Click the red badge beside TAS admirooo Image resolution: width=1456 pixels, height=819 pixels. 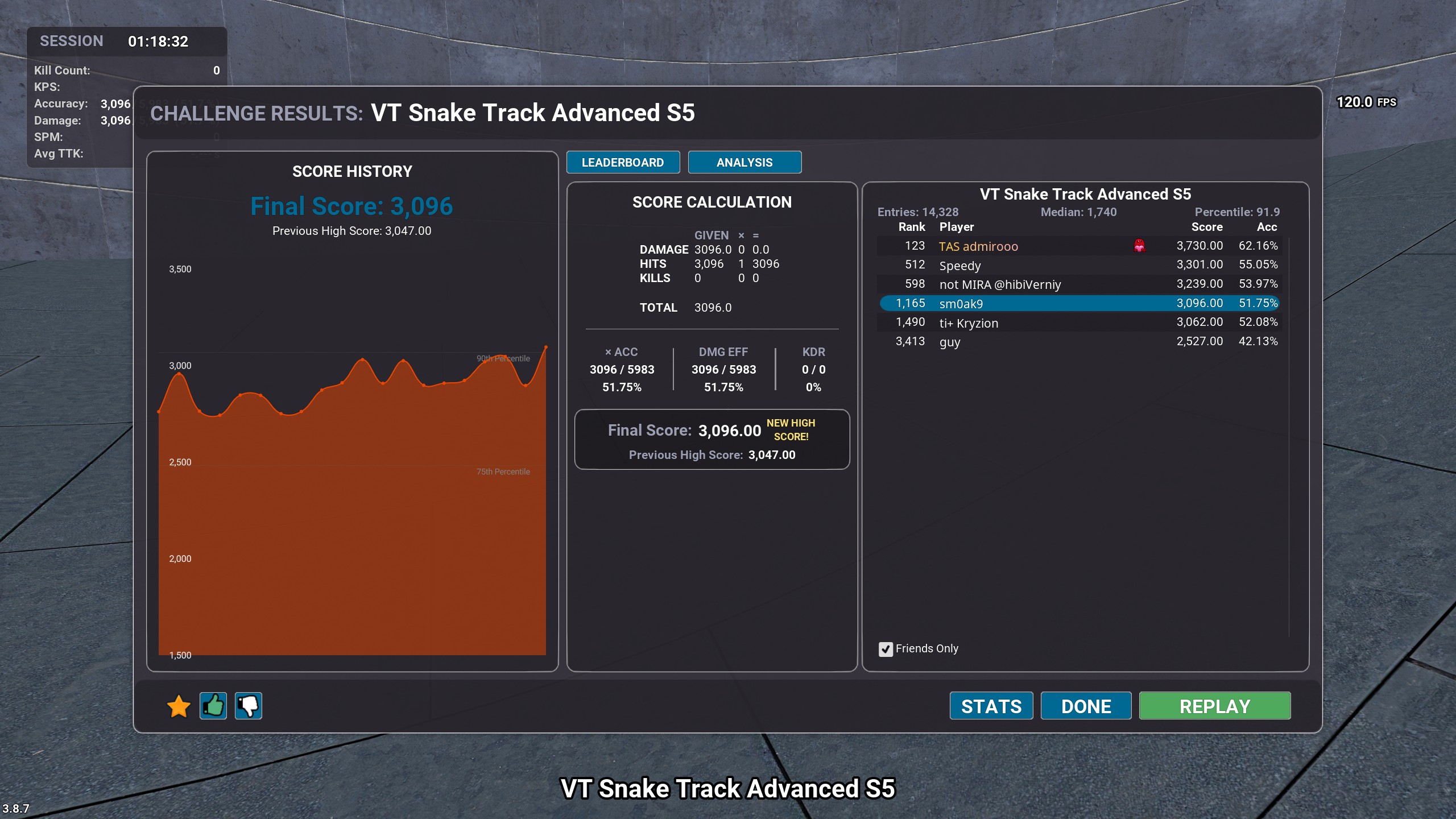tap(1139, 246)
